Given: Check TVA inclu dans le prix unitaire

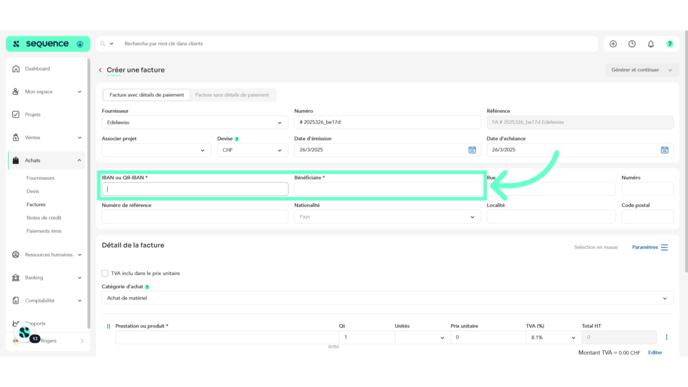Looking at the screenshot, I should [x=105, y=273].
